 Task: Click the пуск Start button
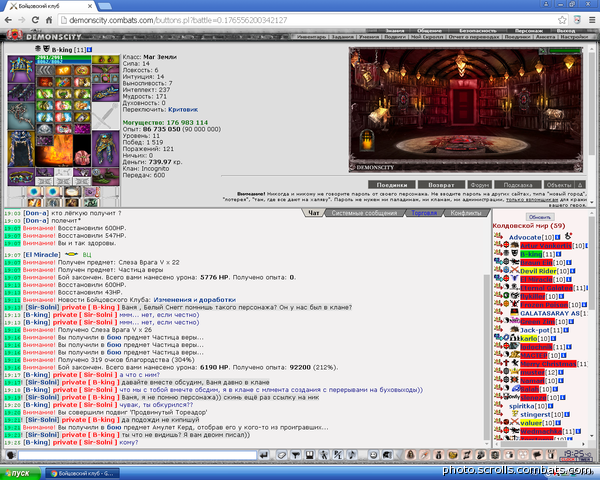20,473
